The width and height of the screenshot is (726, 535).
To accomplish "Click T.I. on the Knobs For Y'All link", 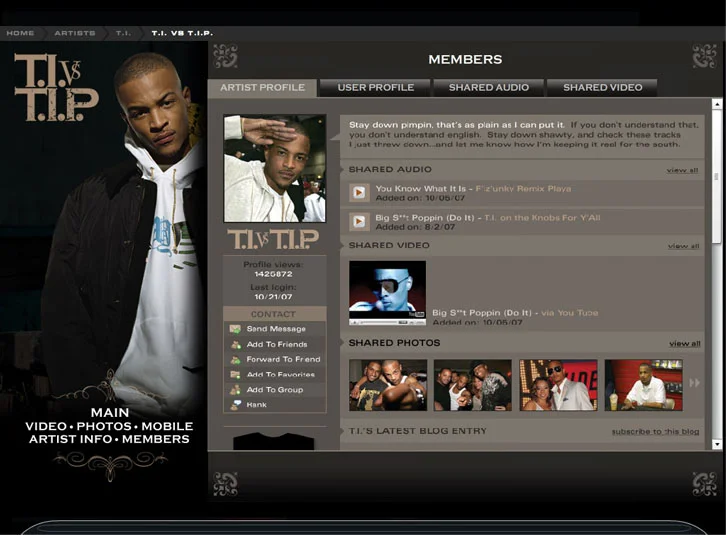I will coord(542,218).
